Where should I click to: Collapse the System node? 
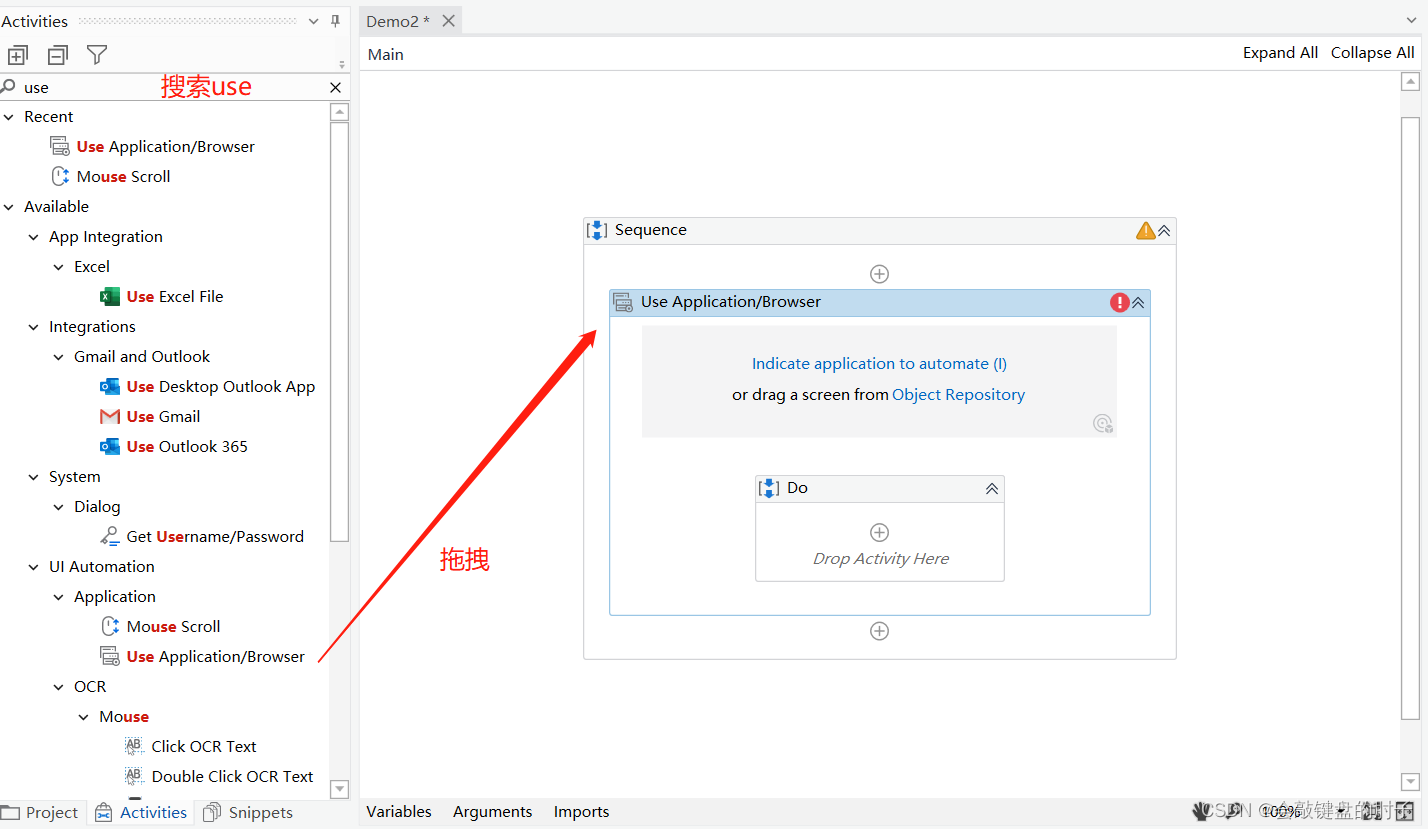coord(34,477)
